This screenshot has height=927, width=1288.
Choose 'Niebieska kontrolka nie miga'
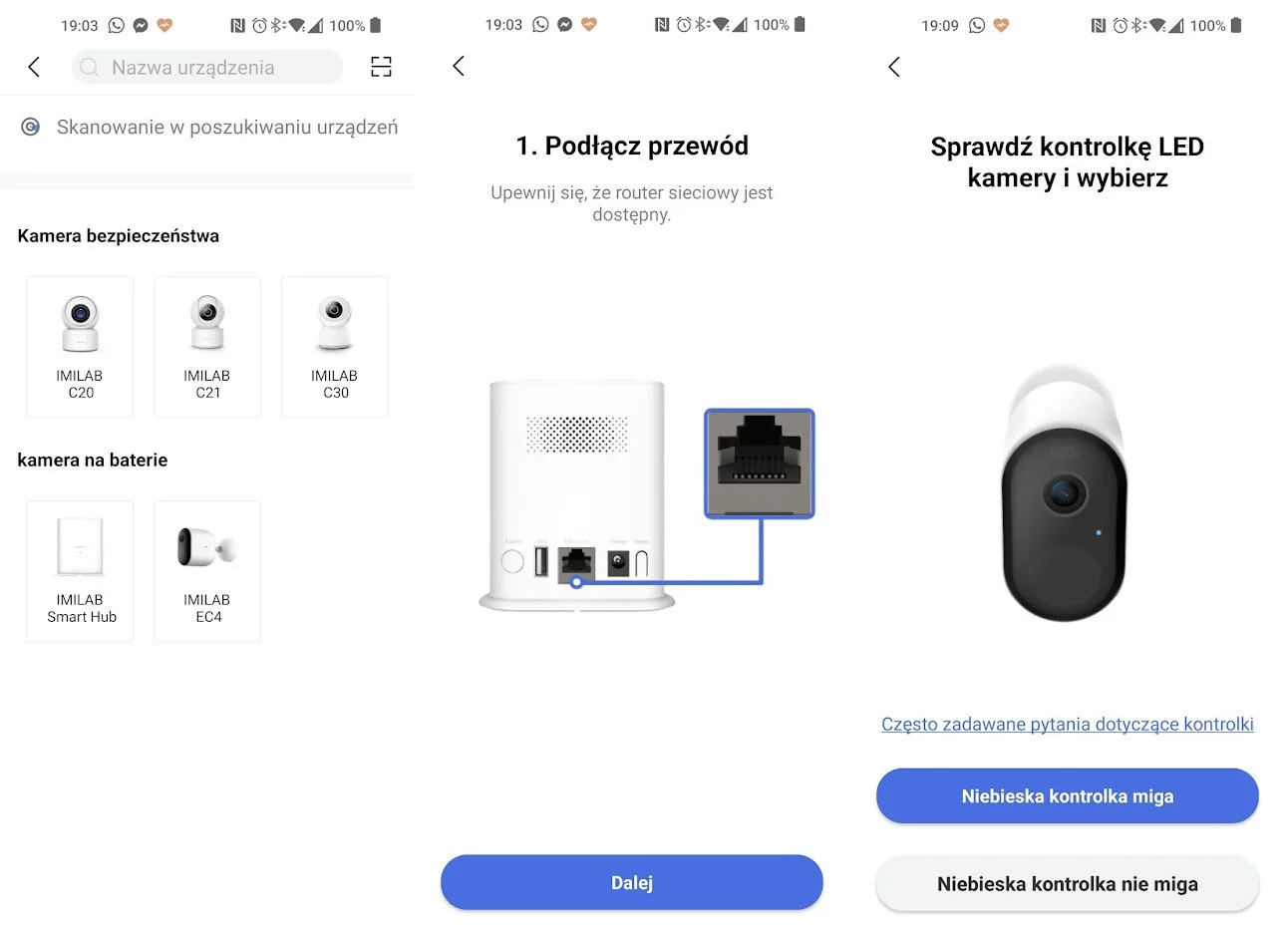point(1067,883)
